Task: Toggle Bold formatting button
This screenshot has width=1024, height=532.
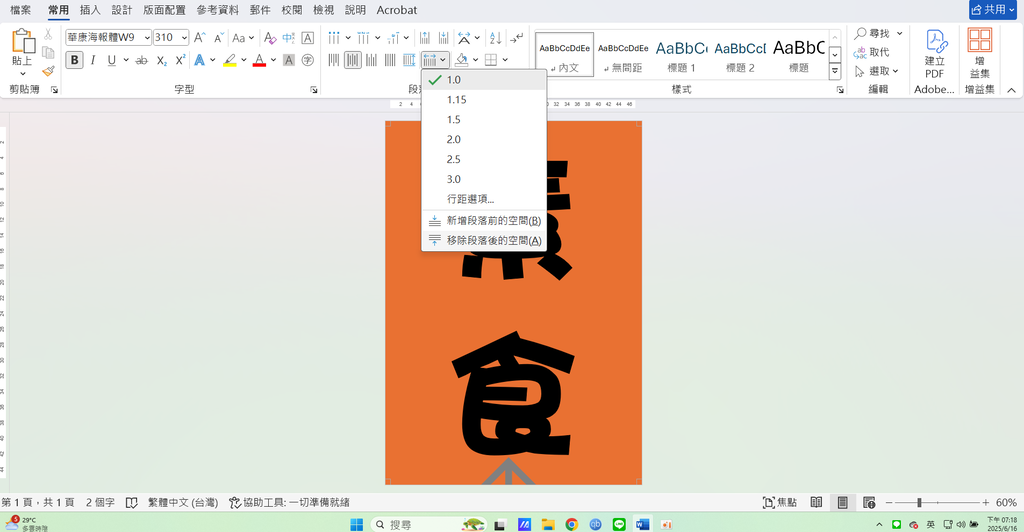Action: [x=74, y=60]
